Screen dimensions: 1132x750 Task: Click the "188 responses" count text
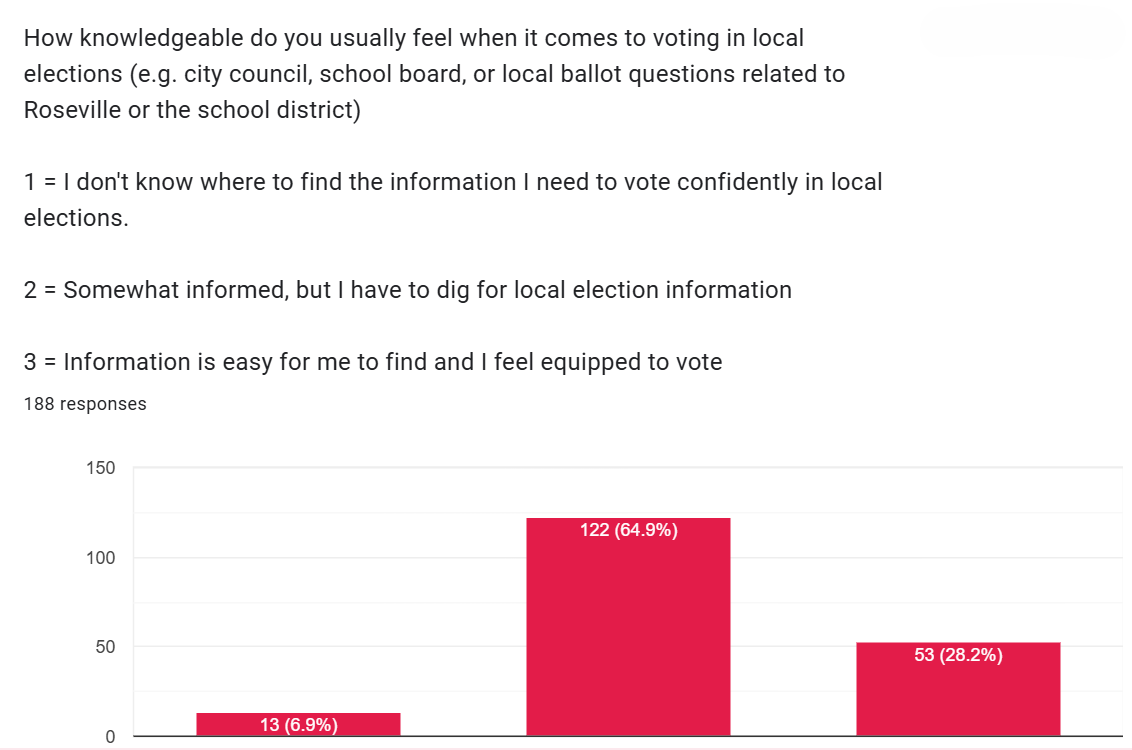pos(85,404)
